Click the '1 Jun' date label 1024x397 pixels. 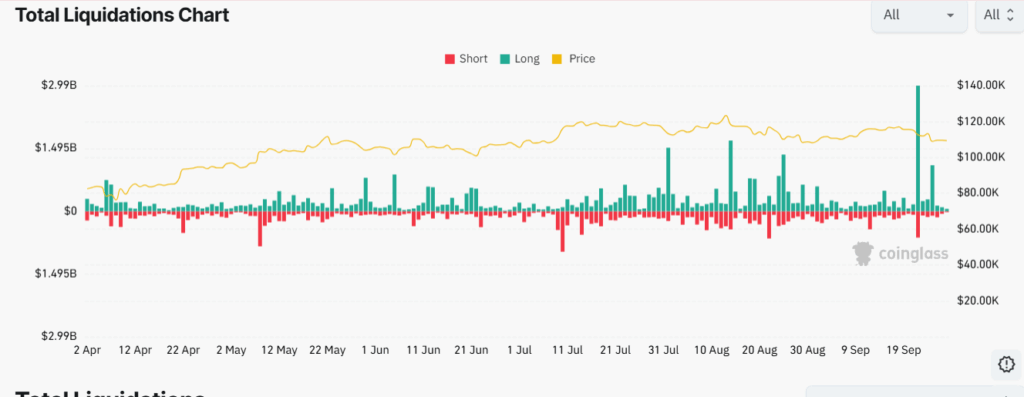pyautogui.click(x=376, y=351)
